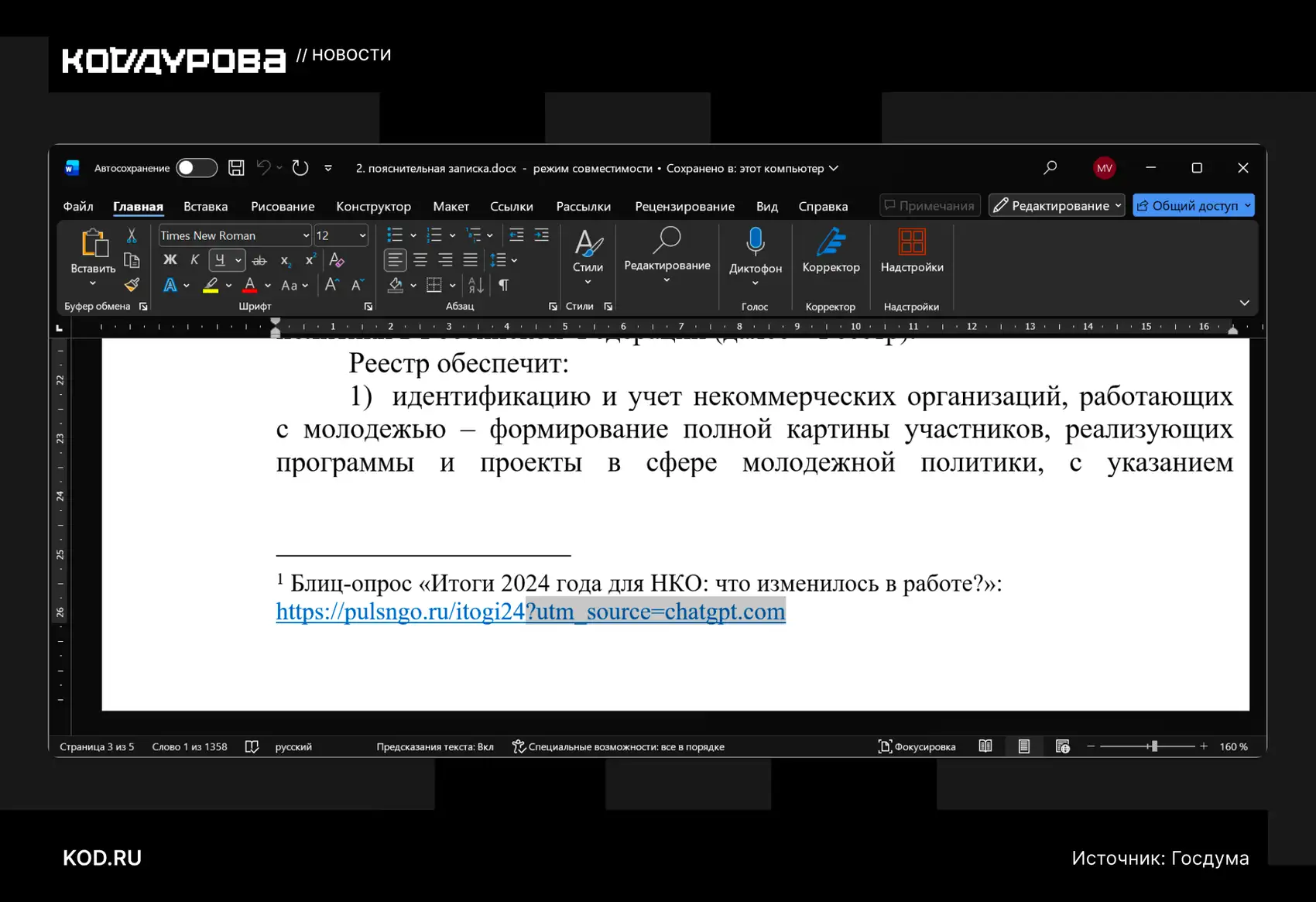Screen dimensions: 1316x902
Task: Click the zoom slider handle
Action: (1154, 746)
